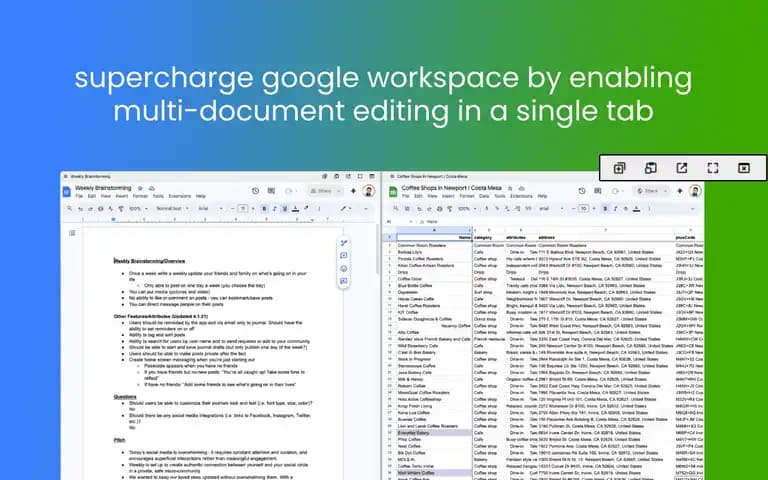
Task: Click the close-pane icon in enlarged callout toolbar
Action: 744,168
